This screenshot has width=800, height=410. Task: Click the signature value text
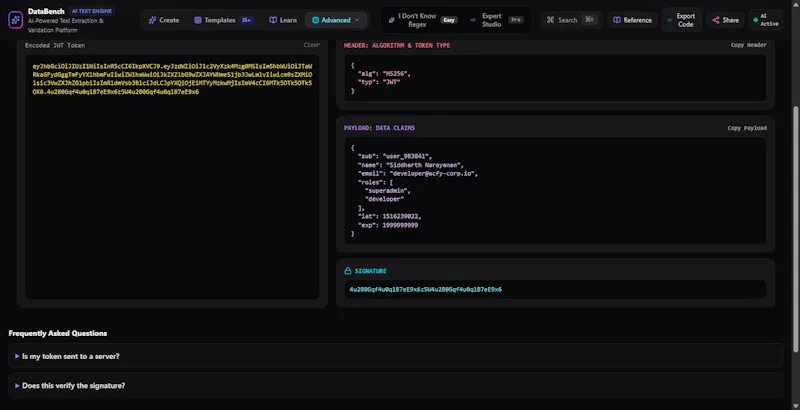point(426,289)
